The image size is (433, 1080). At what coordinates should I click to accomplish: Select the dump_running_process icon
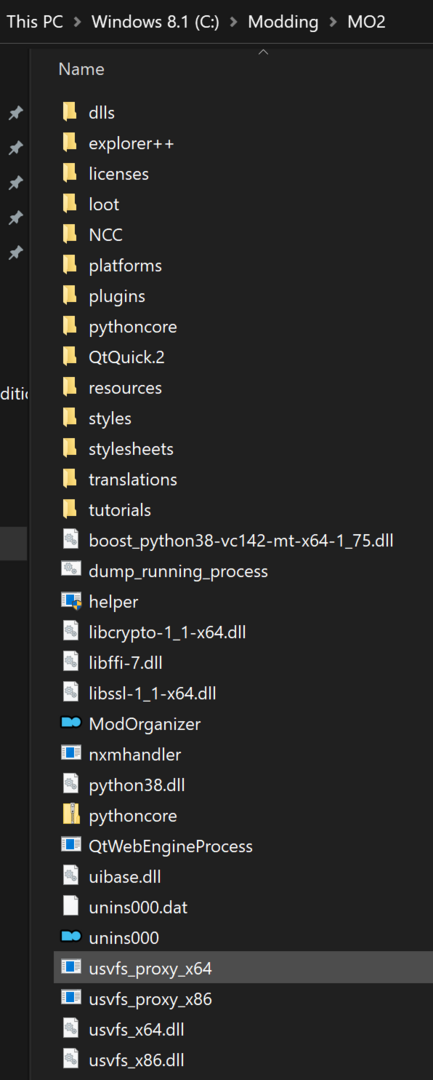coord(71,571)
